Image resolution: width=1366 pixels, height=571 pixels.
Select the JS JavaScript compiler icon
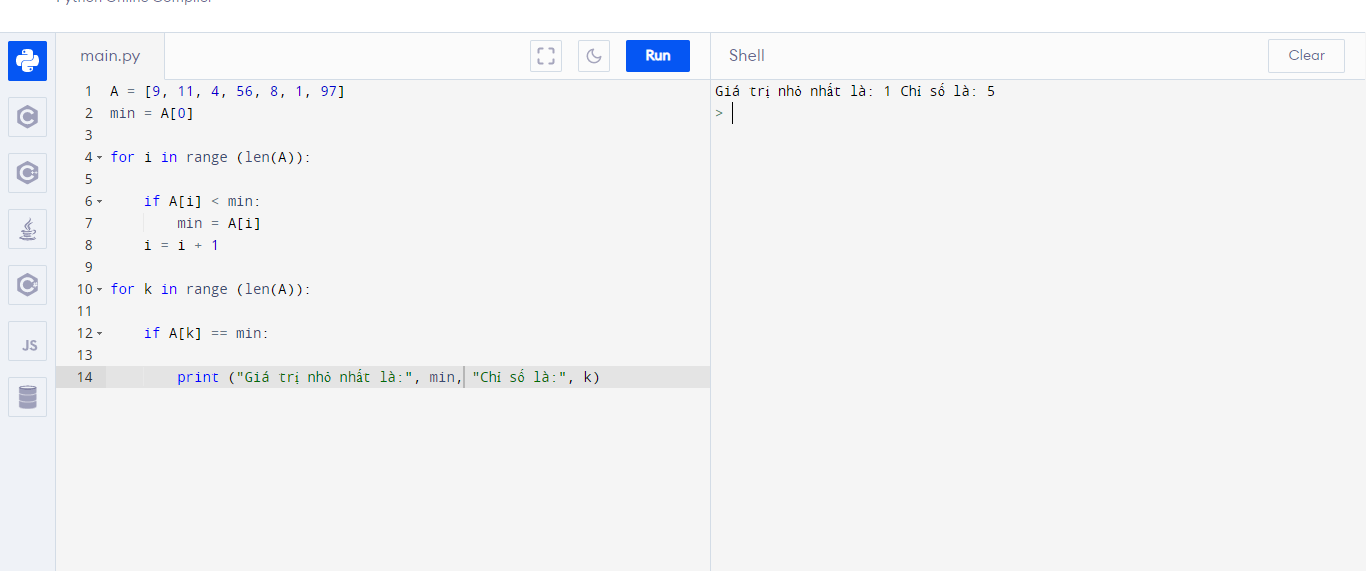(x=27, y=342)
